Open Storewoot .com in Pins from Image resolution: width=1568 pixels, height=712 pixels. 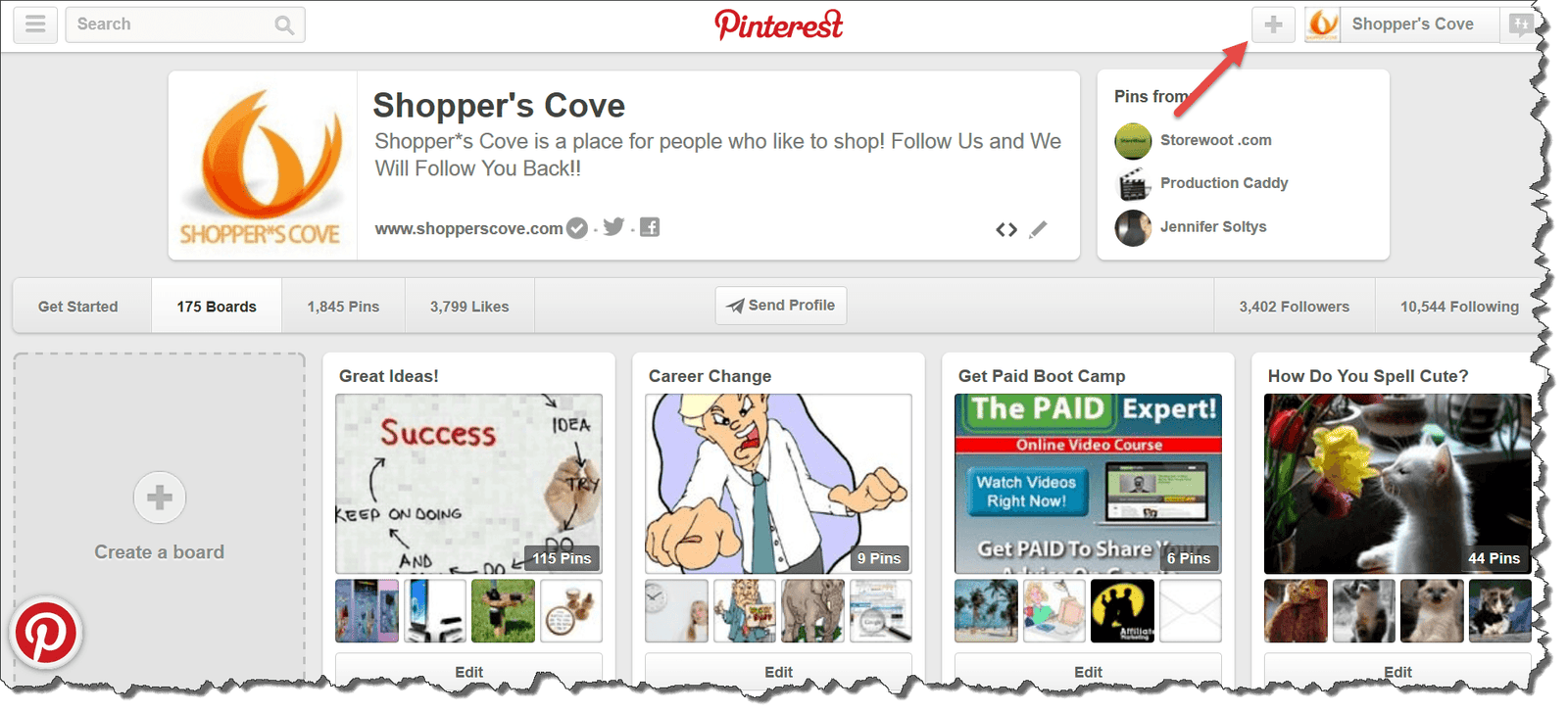[x=1215, y=140]
